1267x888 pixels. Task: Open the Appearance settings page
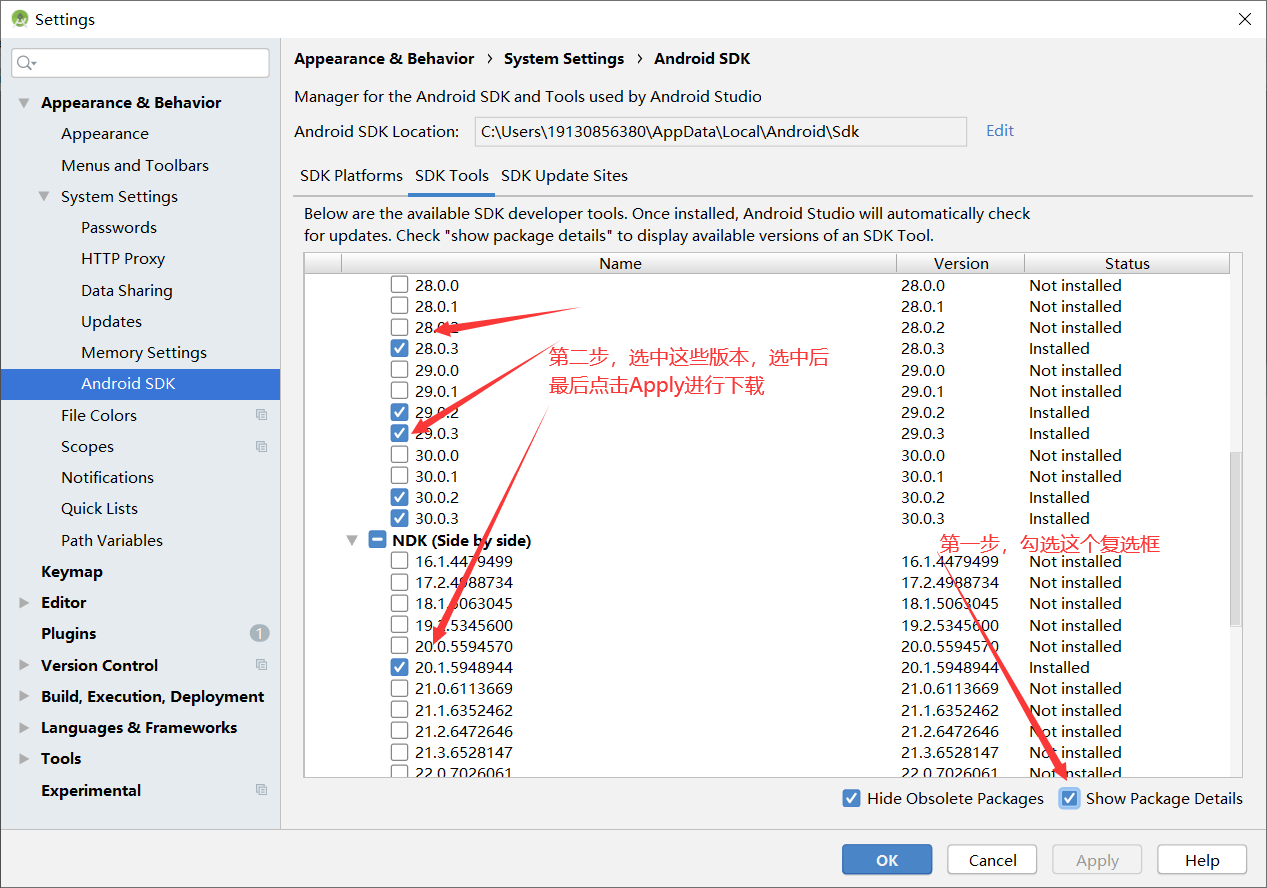click(104, 134)
